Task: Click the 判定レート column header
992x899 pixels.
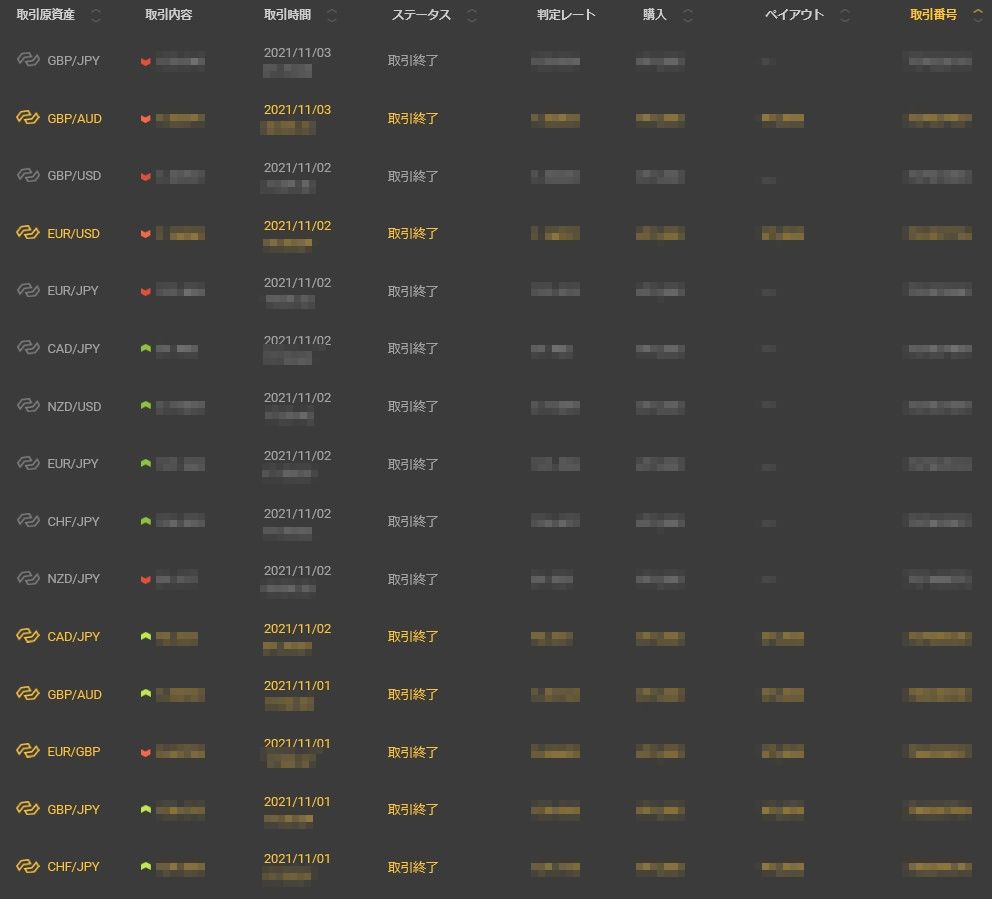Action: 566,15
